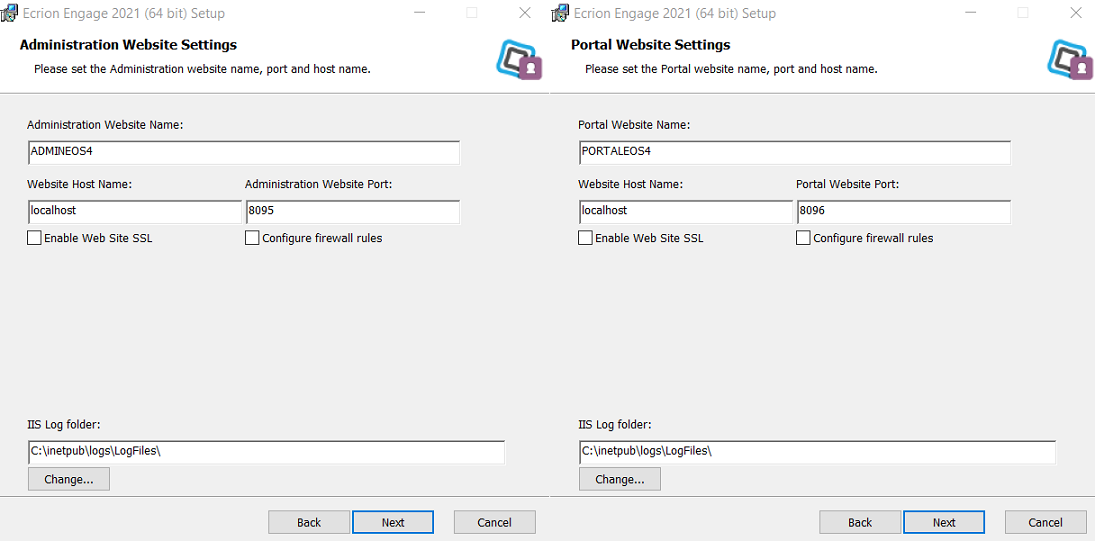Click the 'Administration Website Name:' label
This screenshot has width=1095, height=541.
105,125
